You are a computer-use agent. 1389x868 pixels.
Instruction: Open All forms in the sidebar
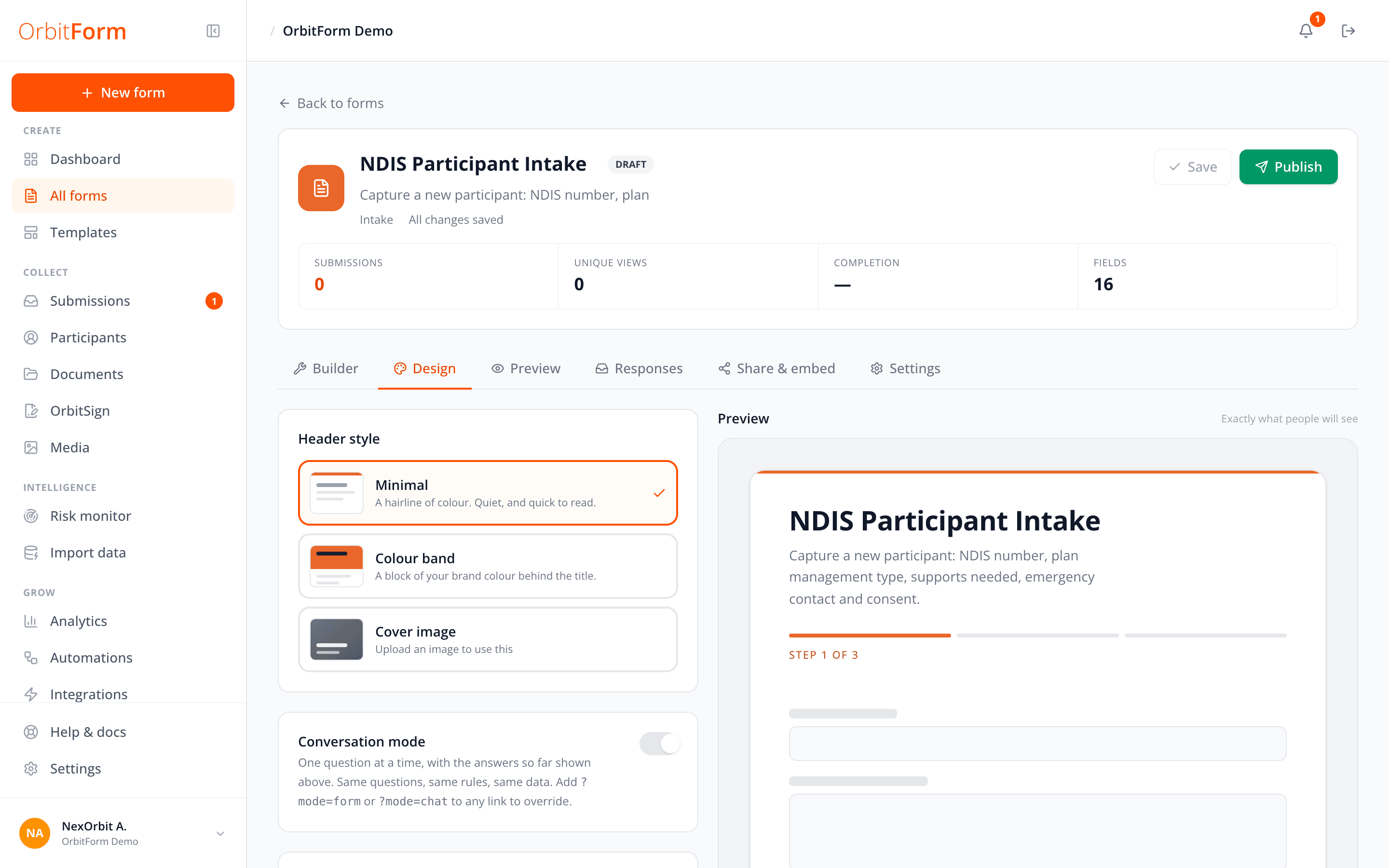pos(123,196)
